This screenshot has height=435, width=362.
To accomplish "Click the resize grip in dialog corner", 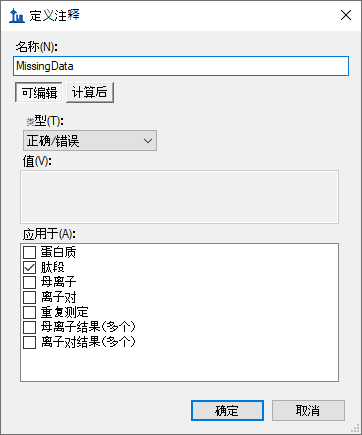I will (x=355, y=428).
